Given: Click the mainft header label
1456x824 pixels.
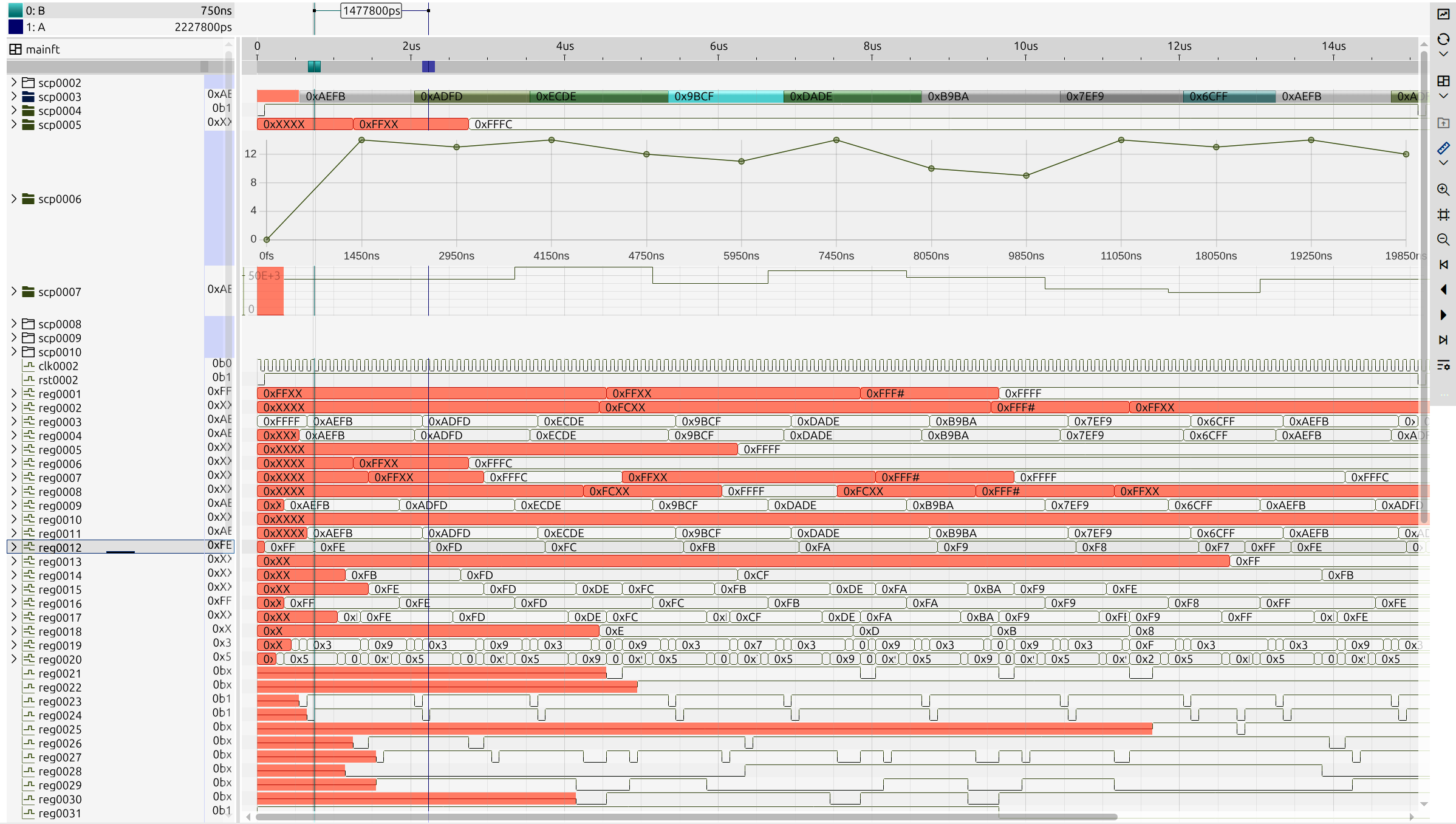Looking at the screenshot, I should click(43, 49).
